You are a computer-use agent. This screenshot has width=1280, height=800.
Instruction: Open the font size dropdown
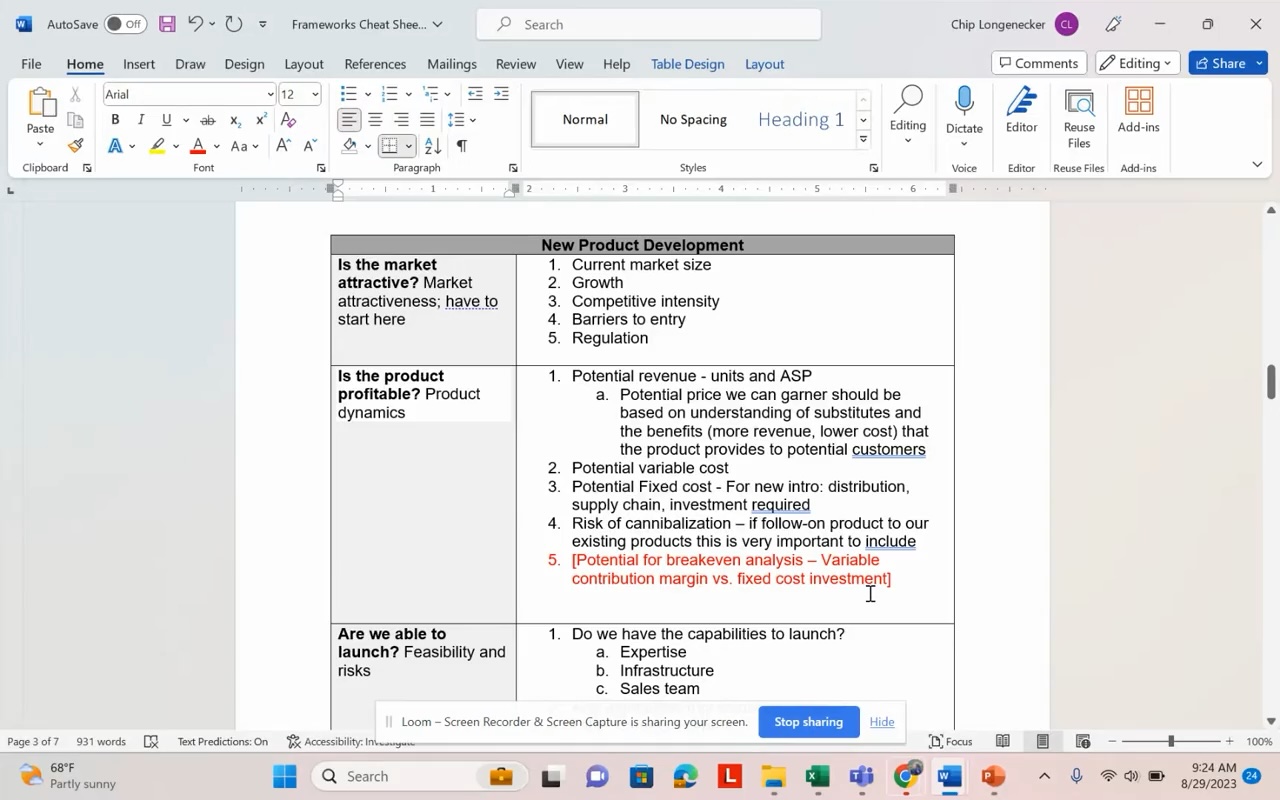click(x=315, y=94)
